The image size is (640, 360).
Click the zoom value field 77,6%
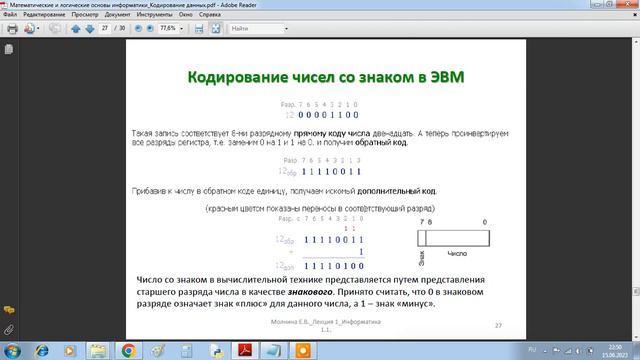(168, 29)
